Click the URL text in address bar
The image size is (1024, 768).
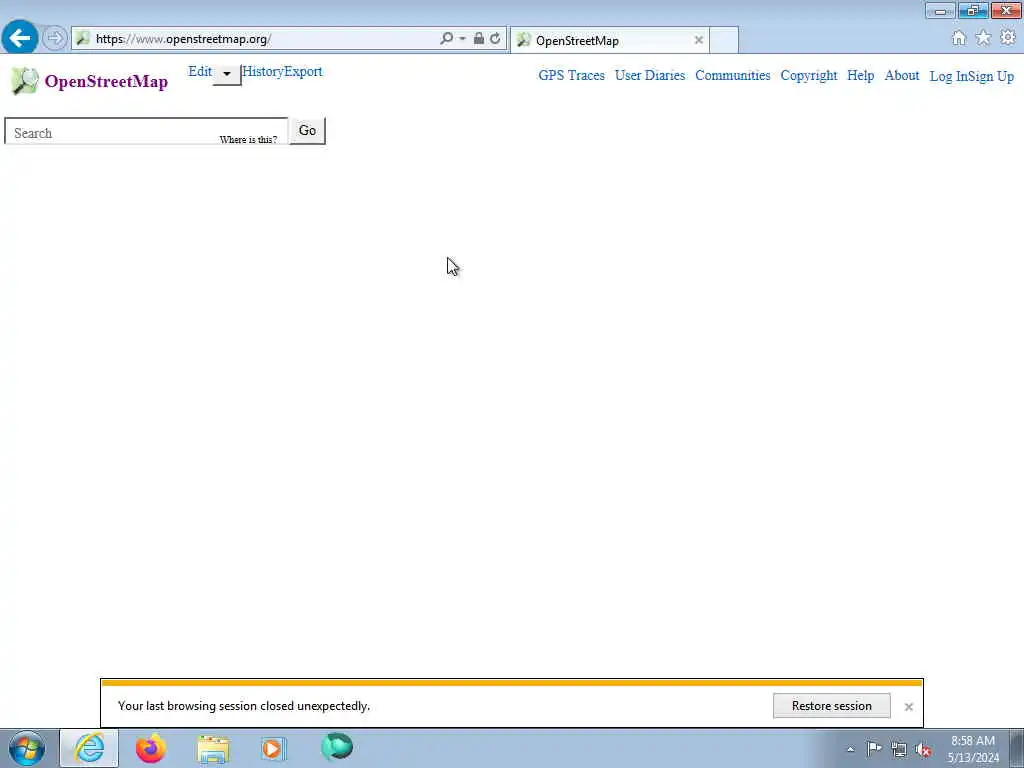coord(183,39)
